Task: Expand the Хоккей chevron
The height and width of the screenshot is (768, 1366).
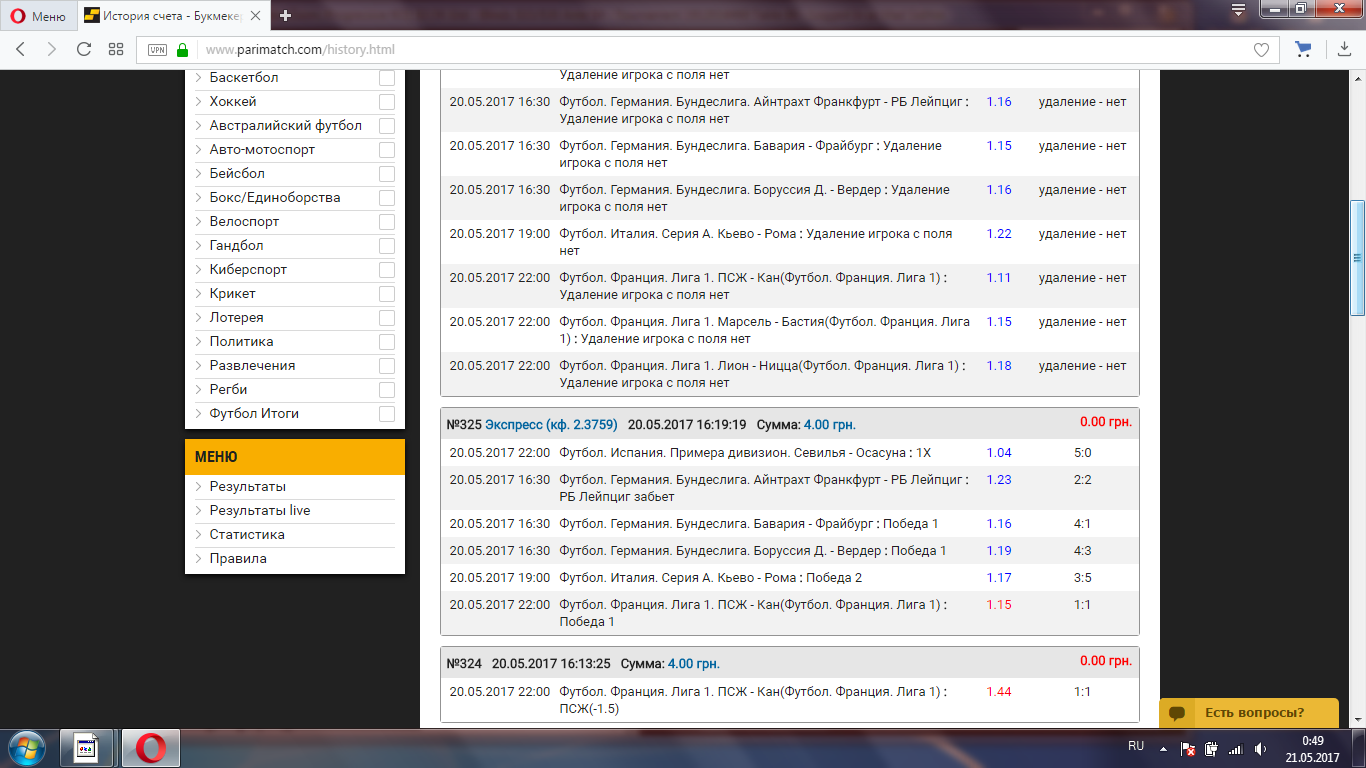Action: pos(198,102)
